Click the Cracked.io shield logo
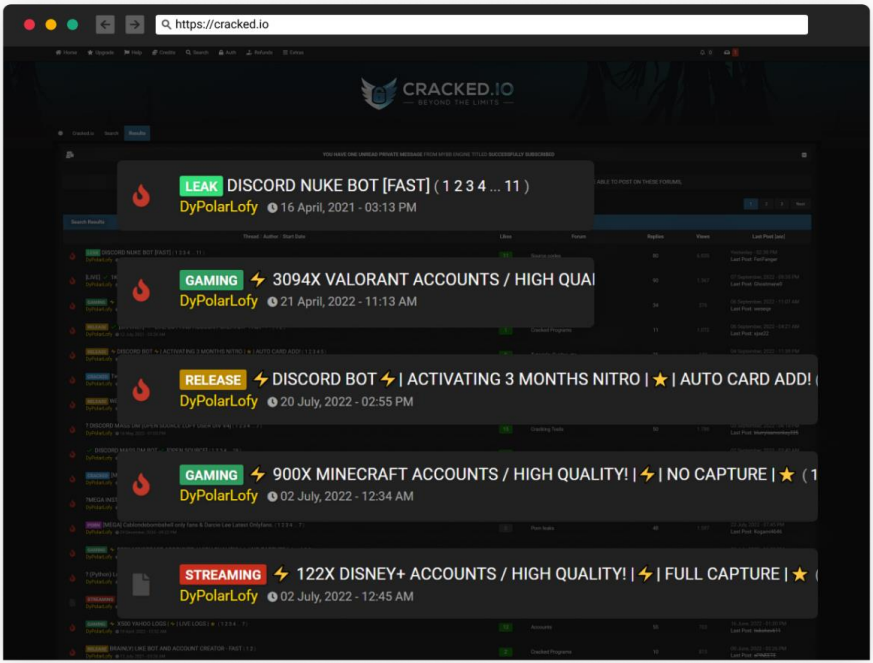The width and height of the screenshot is (873, 663). click(379, 93)
